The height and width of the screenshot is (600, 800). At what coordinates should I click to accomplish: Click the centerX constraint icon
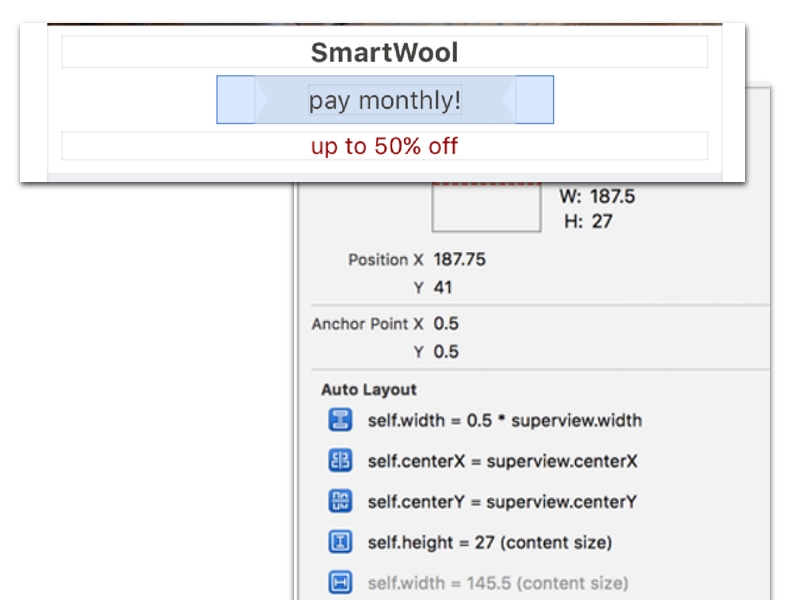(x=340, y=461)
